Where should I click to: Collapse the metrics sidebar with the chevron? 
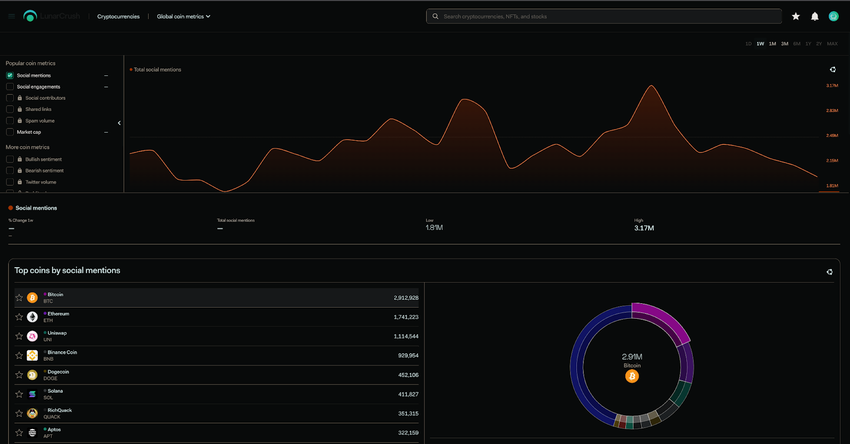point(119,123)
